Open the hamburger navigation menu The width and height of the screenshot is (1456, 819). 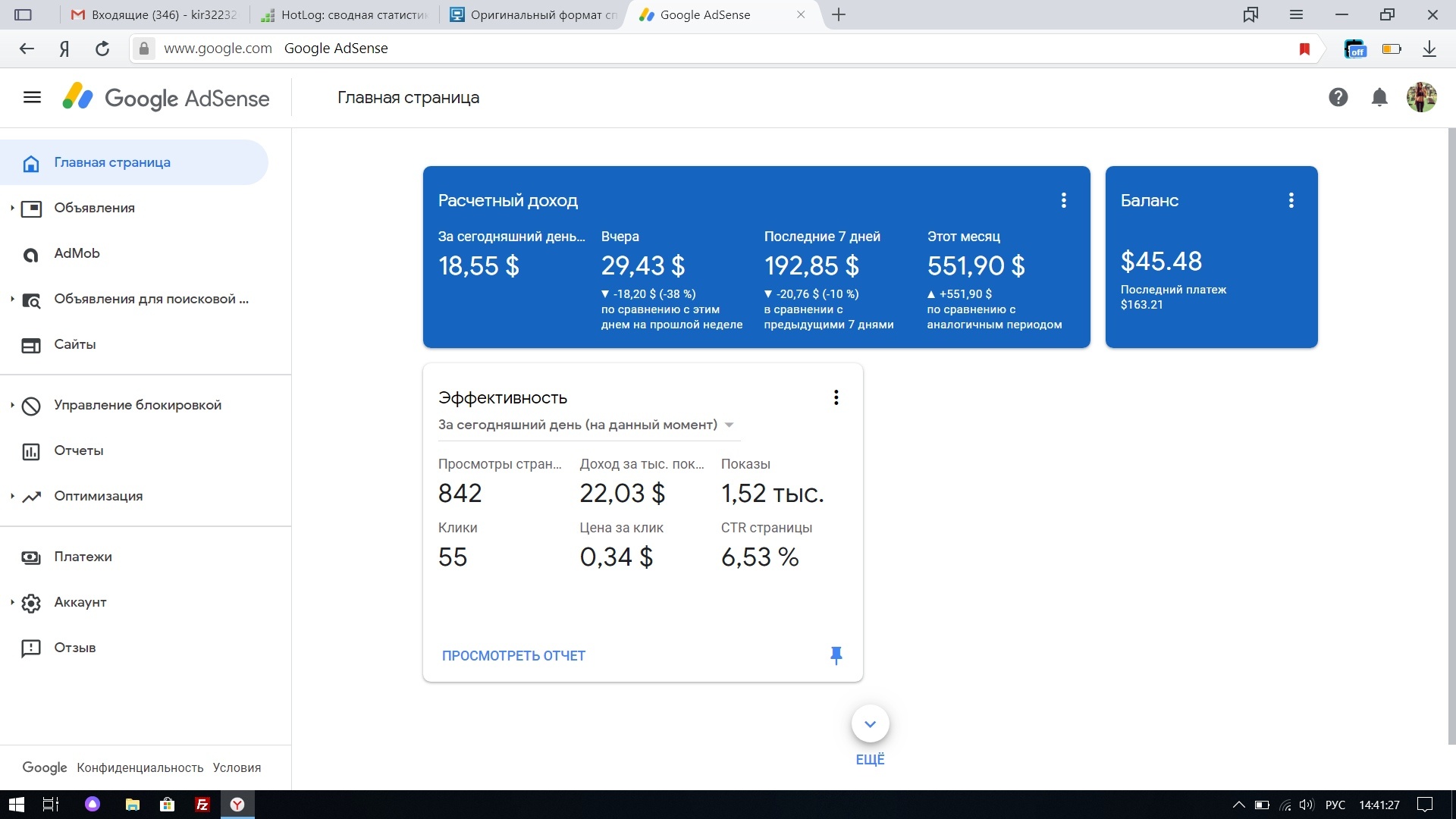(32, 98)
